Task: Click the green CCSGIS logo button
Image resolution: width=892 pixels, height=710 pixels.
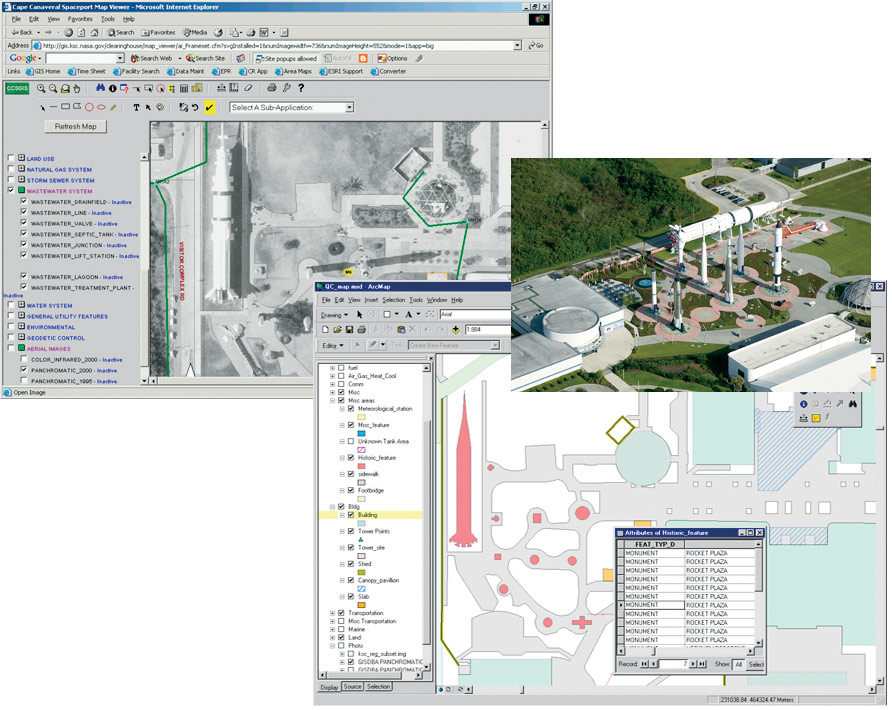Action: 17,88
